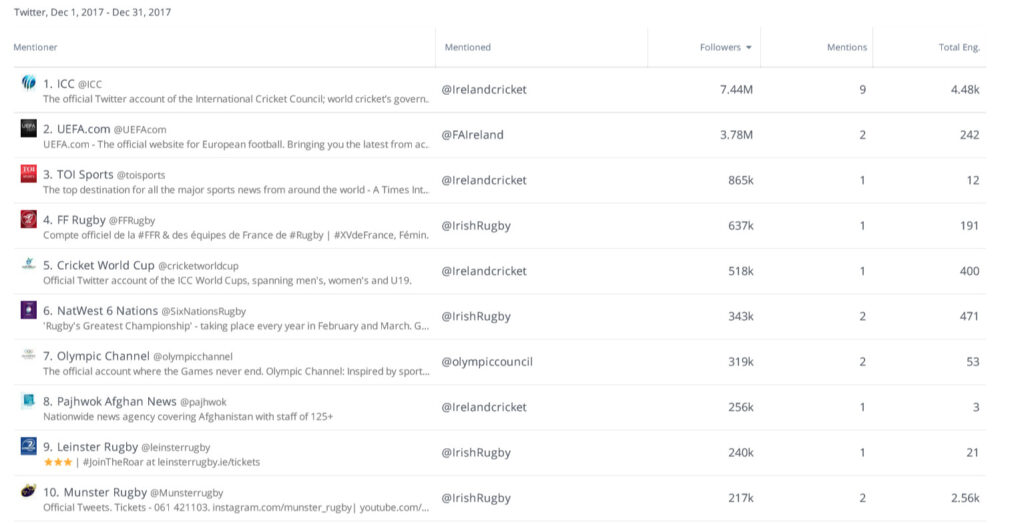The width and height of the screenshot is (1024, 523).
Task: Click the FF Rugby avatar icon
Action: (x=28, y=219)
